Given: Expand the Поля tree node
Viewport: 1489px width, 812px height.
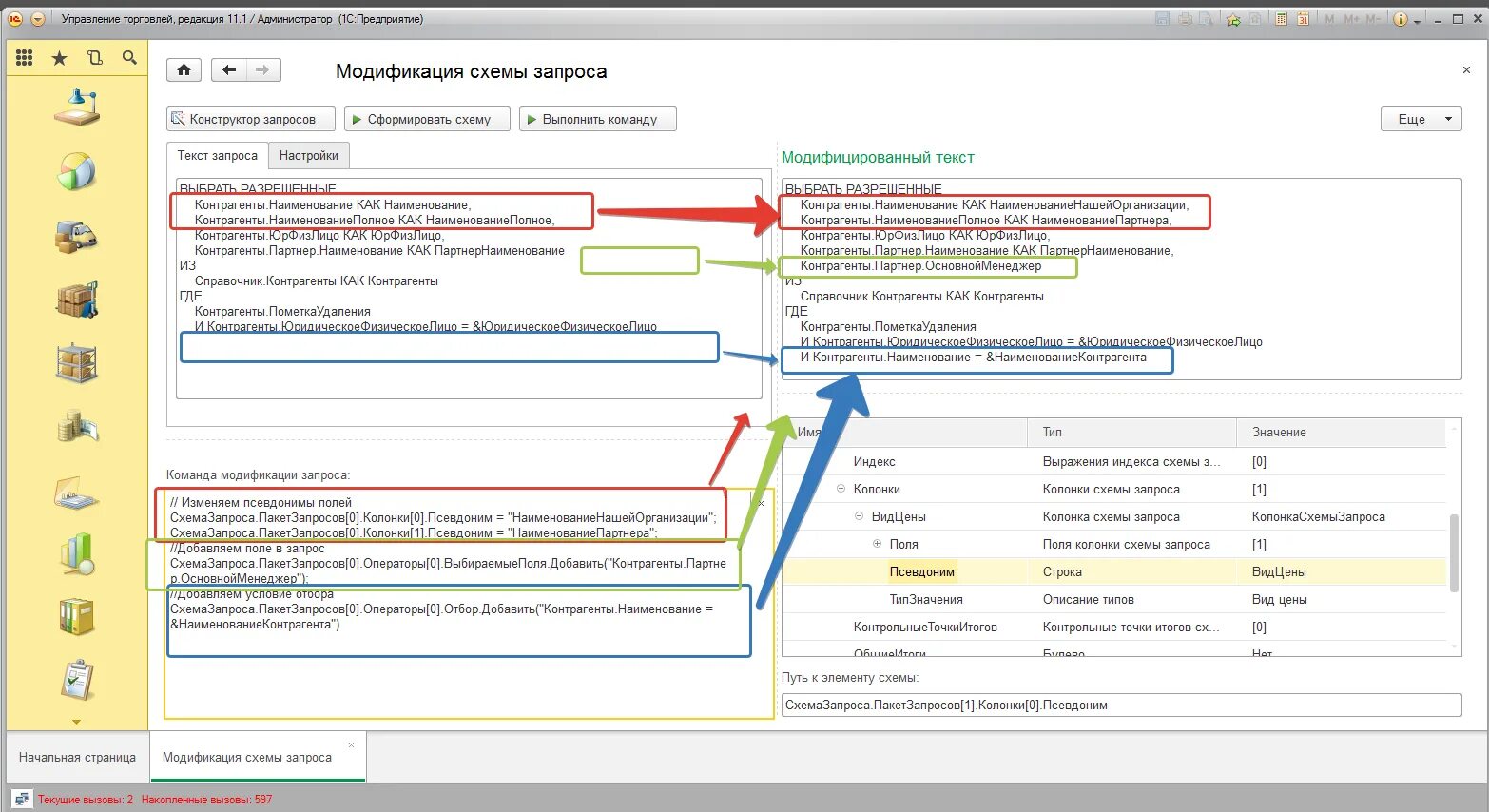Looking at the screenshot, I should 877,544.
